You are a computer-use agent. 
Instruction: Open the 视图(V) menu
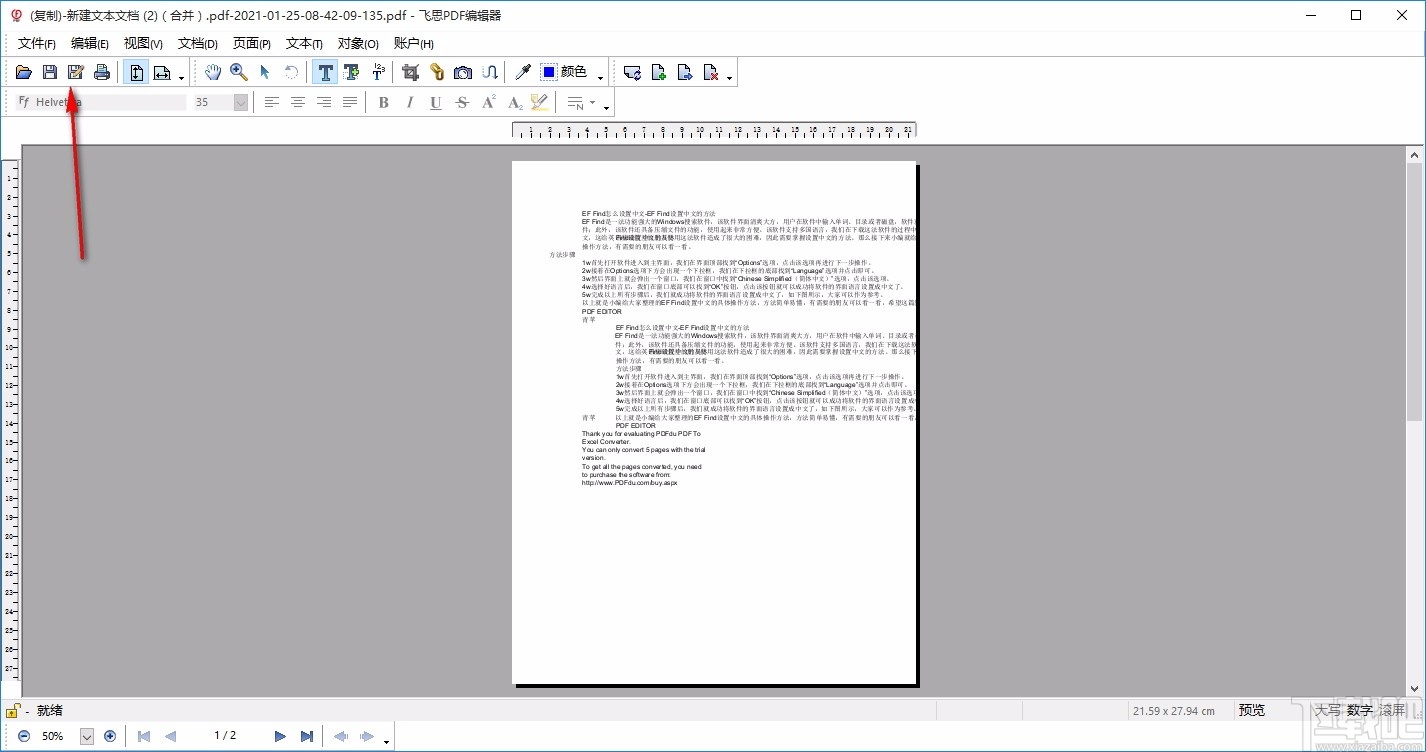pyautogui.click(x=143, y=43)
